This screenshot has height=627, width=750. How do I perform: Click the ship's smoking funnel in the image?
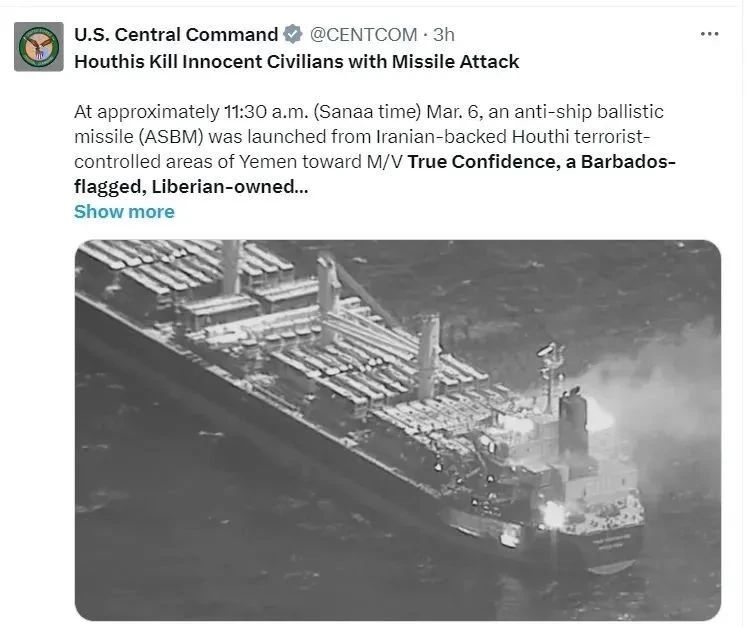tap(573, 421)
